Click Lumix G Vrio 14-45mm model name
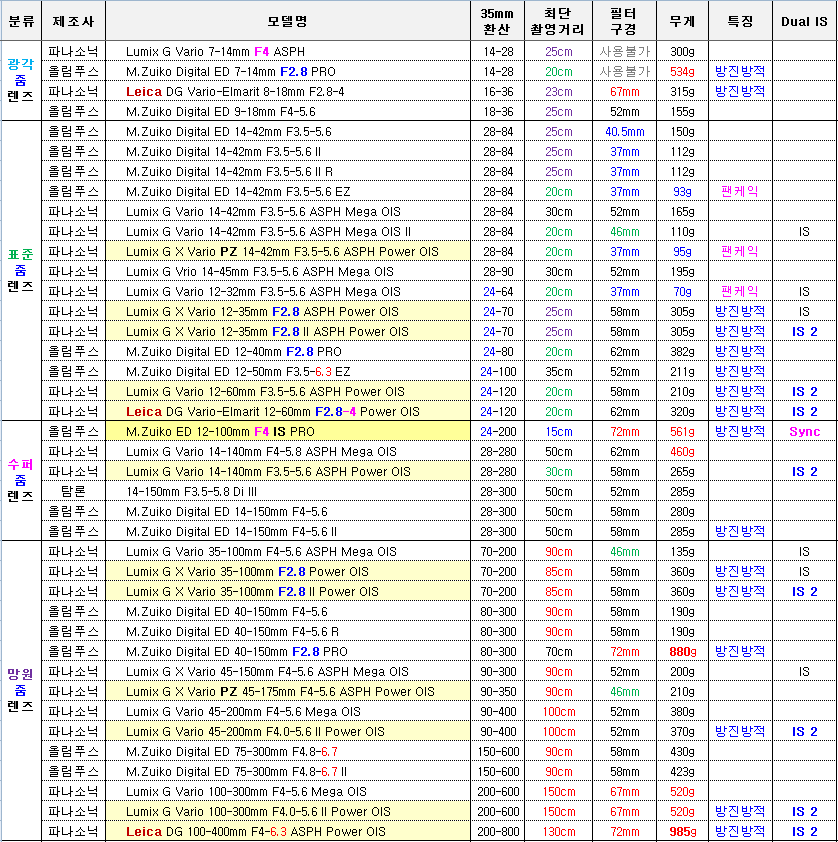The width and height of the screenshot is (838, 842). tap(260, 272)
